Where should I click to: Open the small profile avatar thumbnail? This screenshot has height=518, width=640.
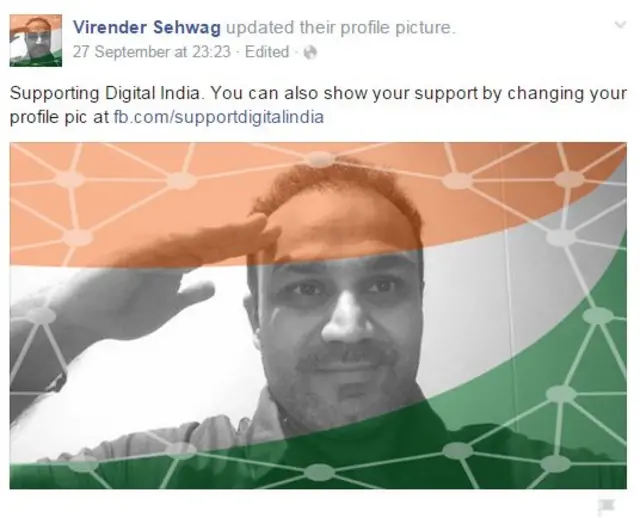click(36, 40)
